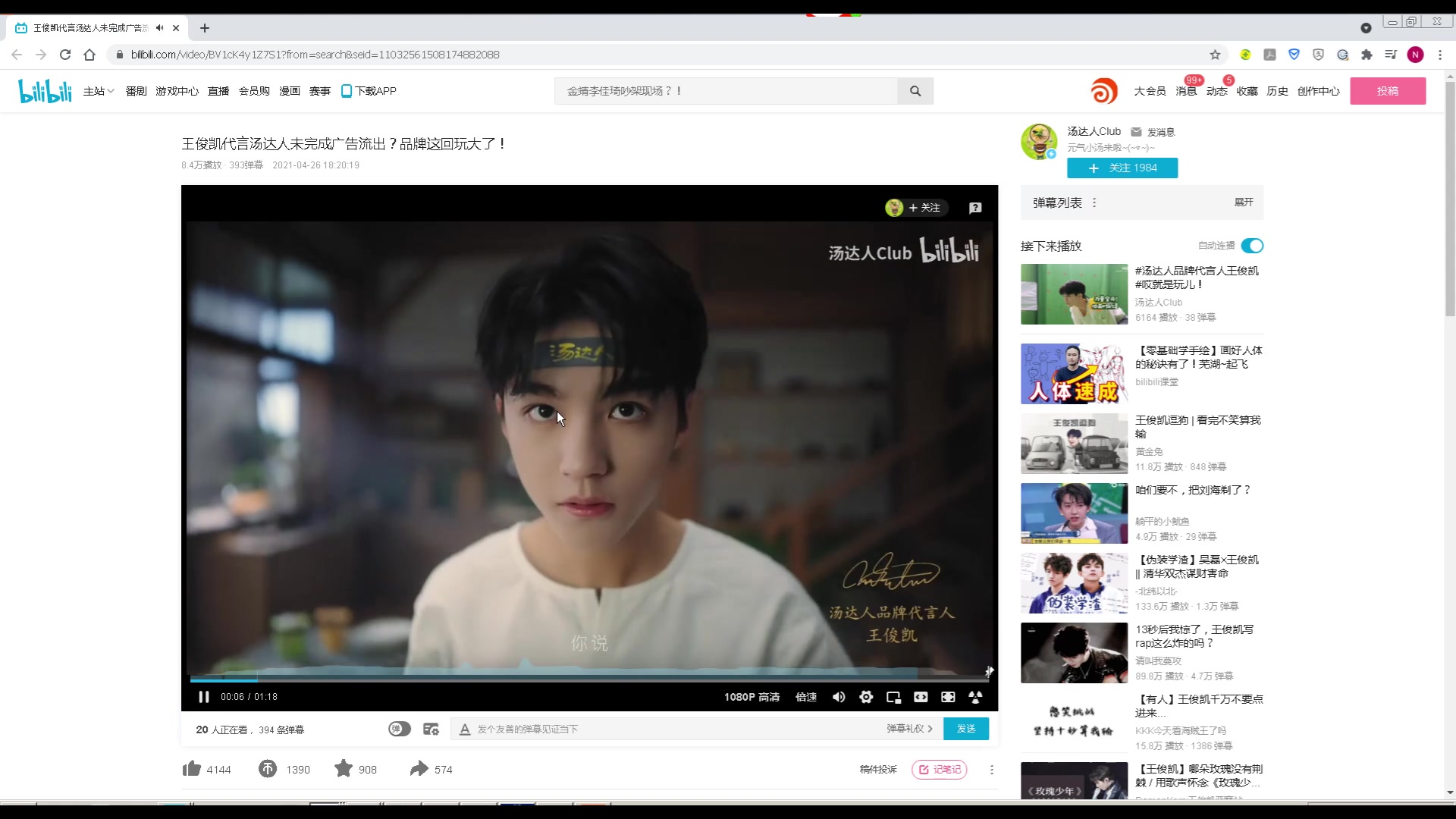Click the 弹幕列表 three-dot menu
Viewport: 1456px width, 819px height.
(x=1094, y=202)
